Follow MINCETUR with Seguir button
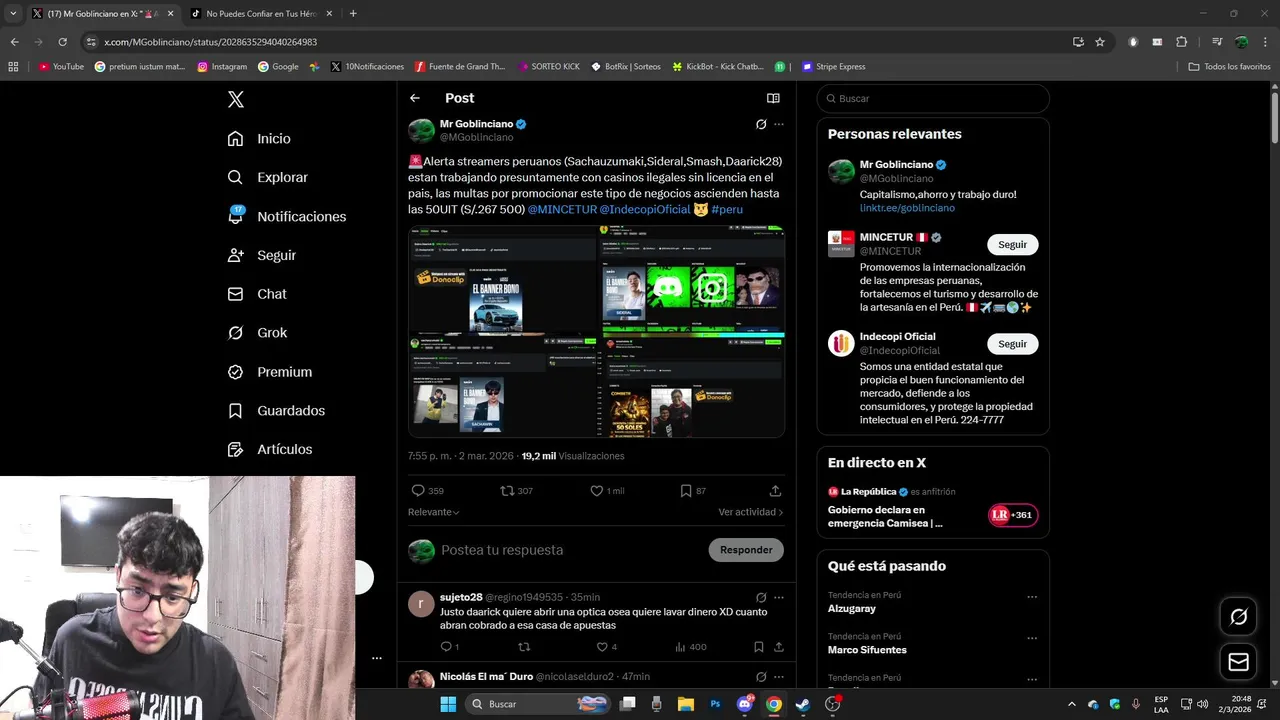 point(1012,244)
